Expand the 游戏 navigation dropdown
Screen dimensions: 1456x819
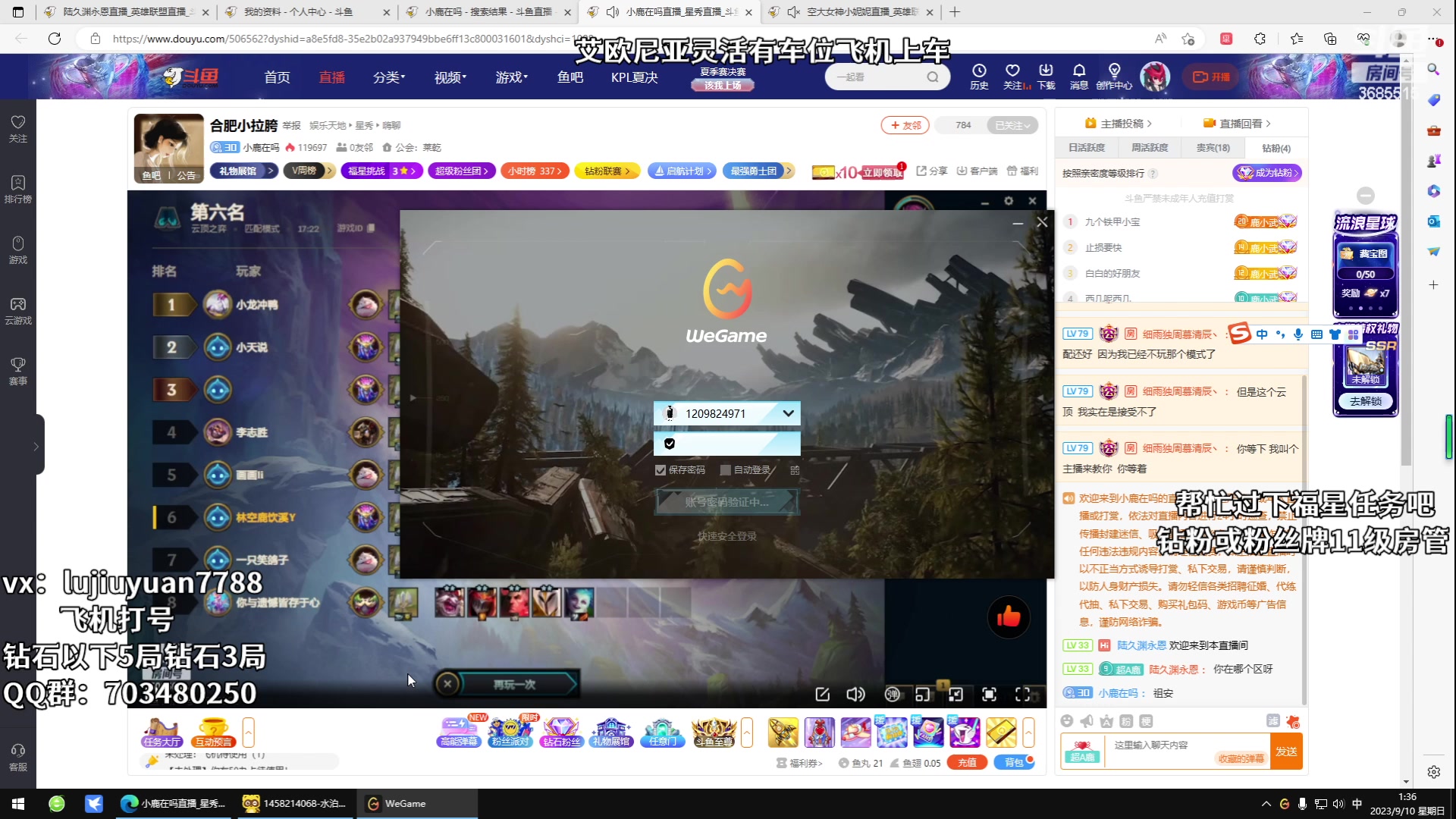(x=512, y=77)
